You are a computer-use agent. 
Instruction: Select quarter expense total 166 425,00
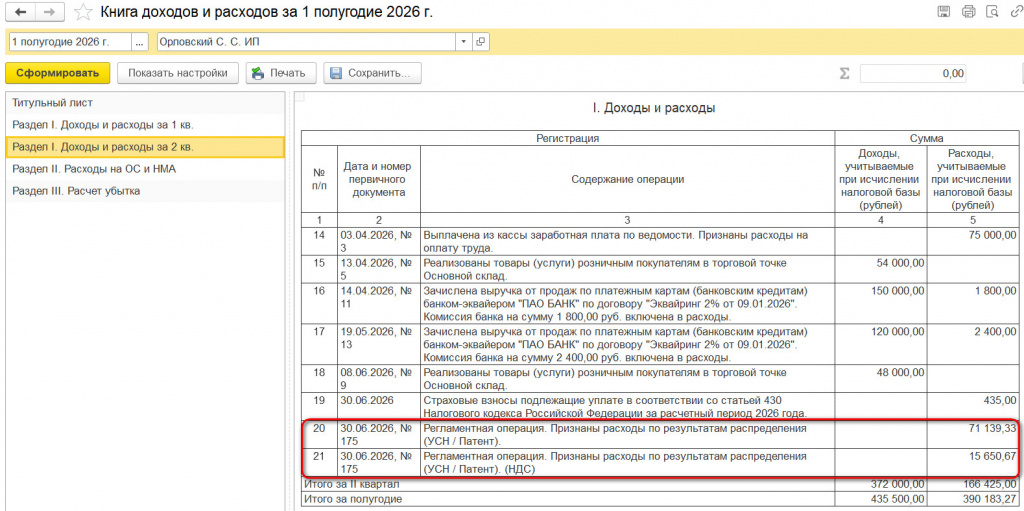pos(972,484)
